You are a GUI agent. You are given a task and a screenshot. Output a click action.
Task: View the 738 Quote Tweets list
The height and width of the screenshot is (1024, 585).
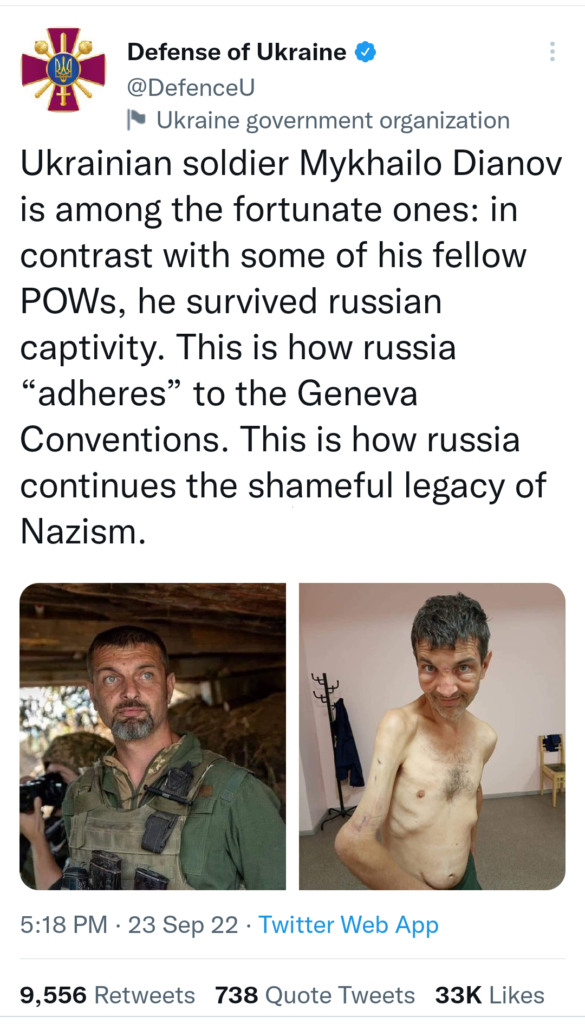(x=315, y=995)
